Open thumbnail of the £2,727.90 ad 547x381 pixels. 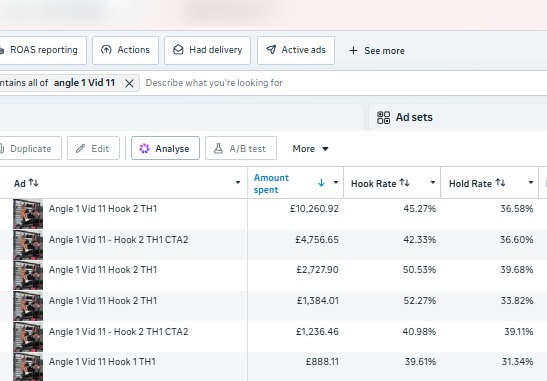(28, 275)
